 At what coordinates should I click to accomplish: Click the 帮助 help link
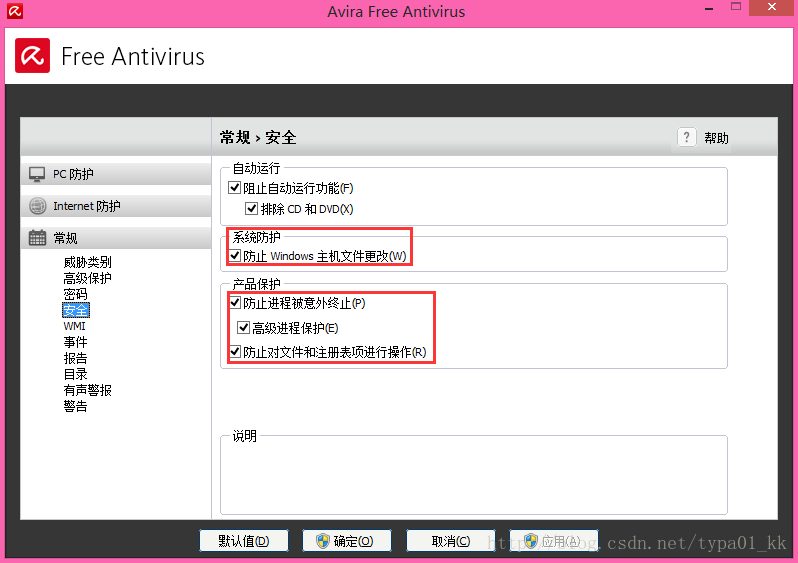click(x=717, y=138)
